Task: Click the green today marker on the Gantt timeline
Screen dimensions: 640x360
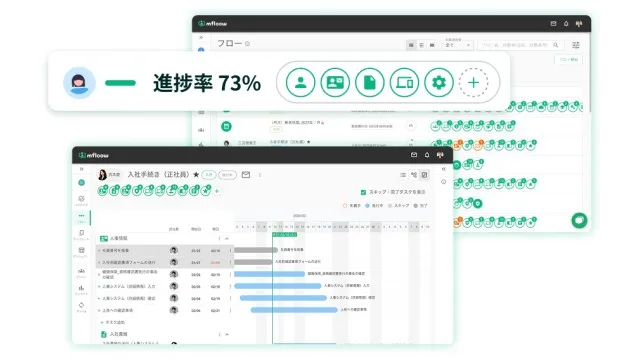Action: click(x=284, y=235)
